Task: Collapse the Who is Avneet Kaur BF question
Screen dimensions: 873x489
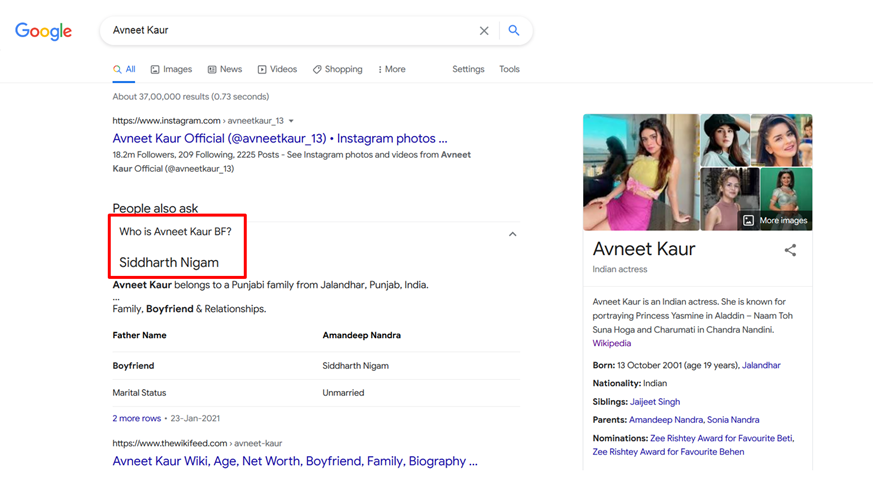Action: coord(512,234)
